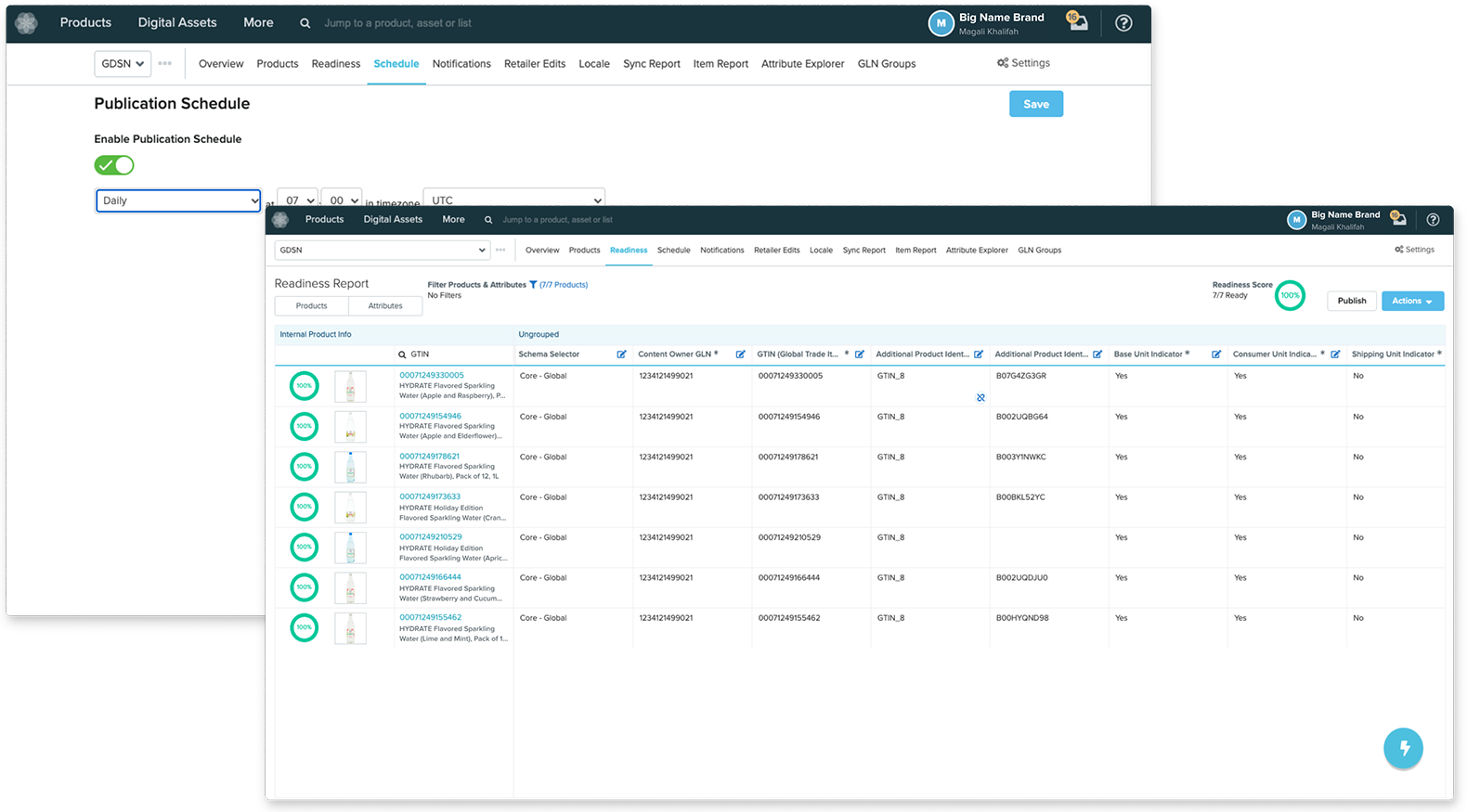This screenshot has width=1467, height=812.
Task: Switch to the Attributes view in Readiness Report
Action: coord(385,306)
